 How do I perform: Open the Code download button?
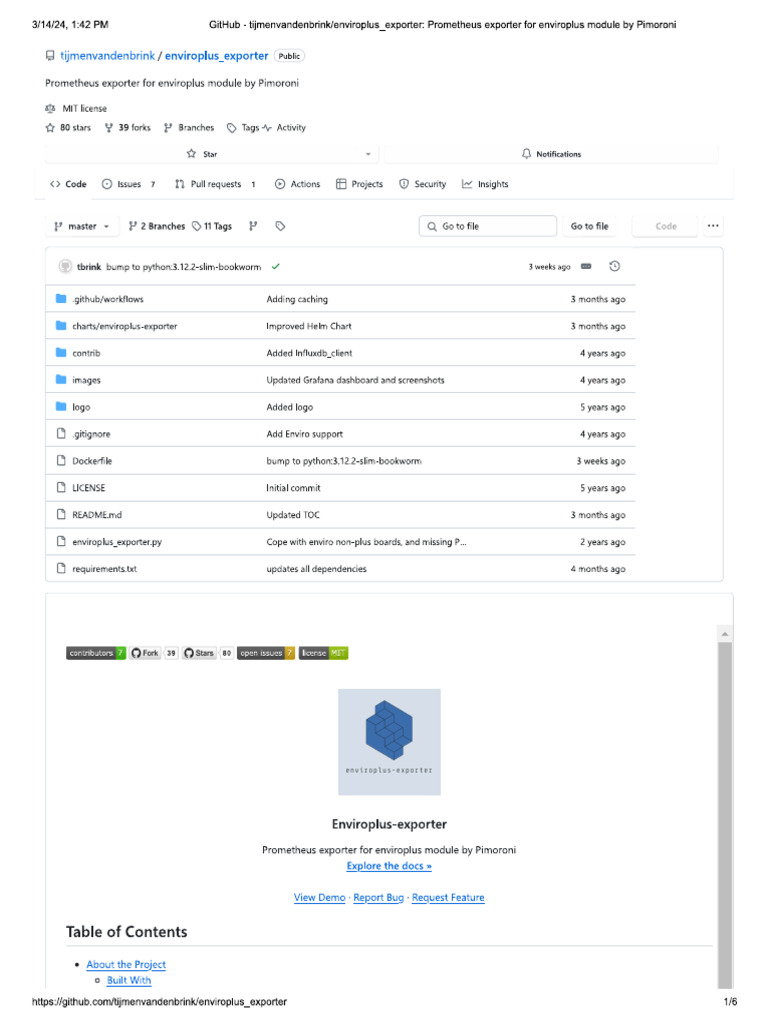tap(665, 226)
